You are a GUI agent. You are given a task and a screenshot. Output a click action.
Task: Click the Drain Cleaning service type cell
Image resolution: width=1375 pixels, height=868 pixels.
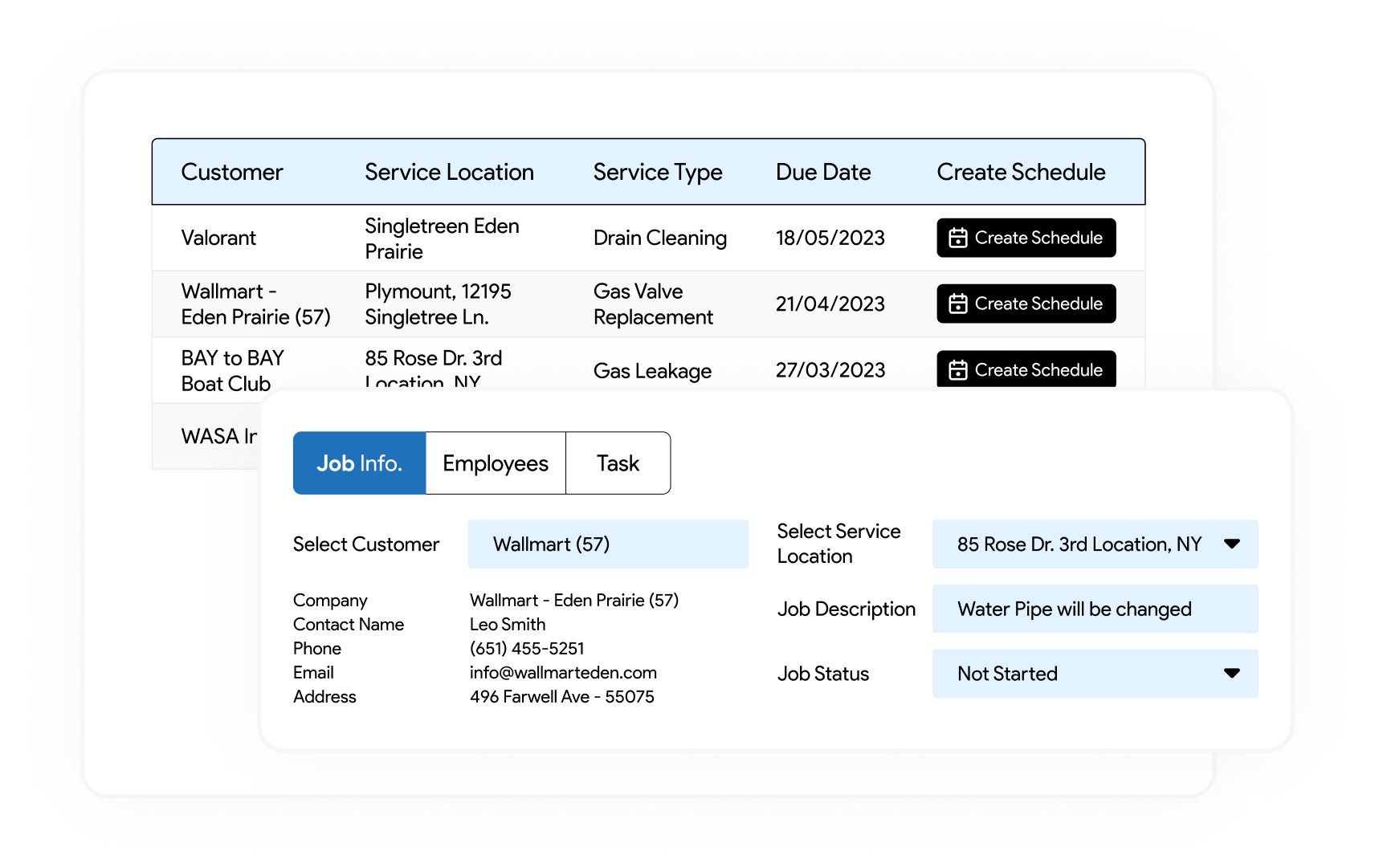pos(660,238)
